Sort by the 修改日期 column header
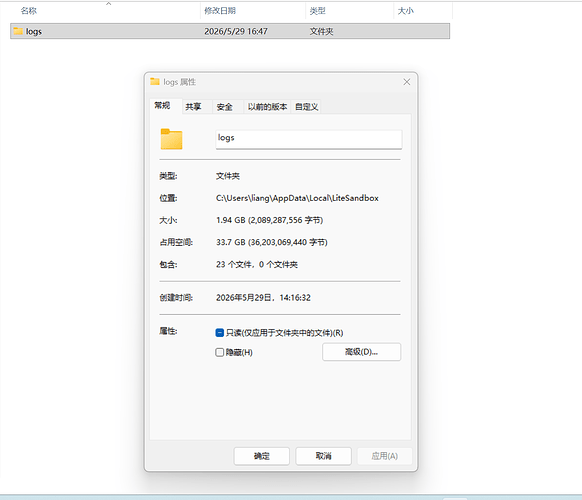The height and width of the screenshot is (500, 582). click(x=220, y=11)
